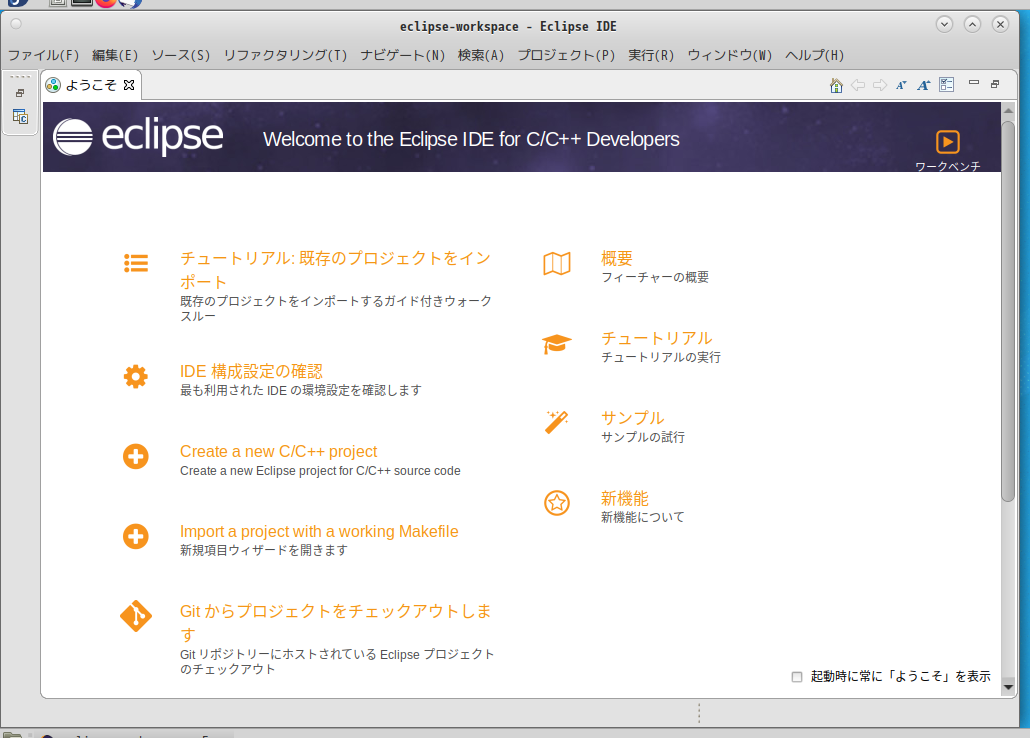
Task: Open IDE 構成設定の確認 link
Action: pyautogui.click(x=252, y=371)
